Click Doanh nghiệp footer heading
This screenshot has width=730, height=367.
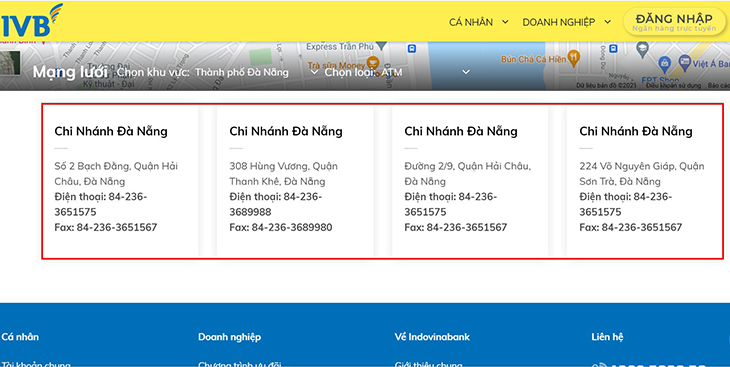click(x=230, y=337)
